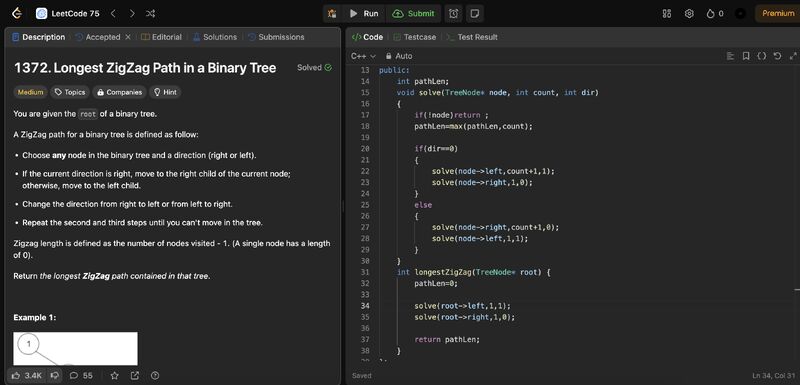Show the Companies tag
This screenshot has width=800, height=385.
point(119,92)
